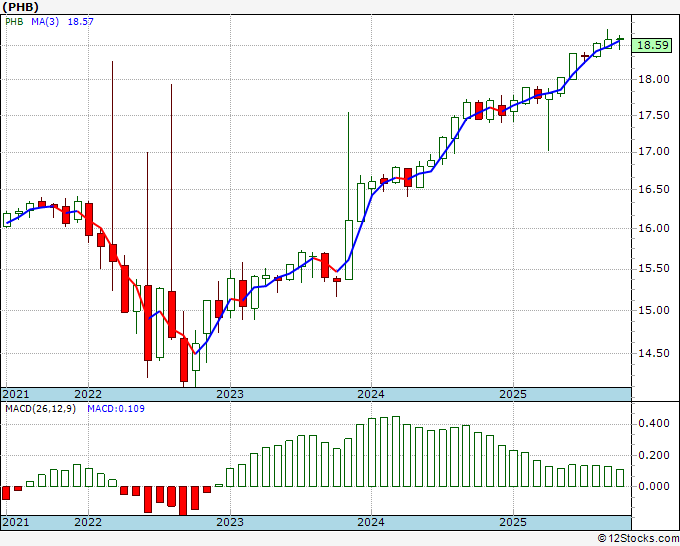Click the 18.59 current price tag
The image size is (680, 546).
(x=652, y=45)
